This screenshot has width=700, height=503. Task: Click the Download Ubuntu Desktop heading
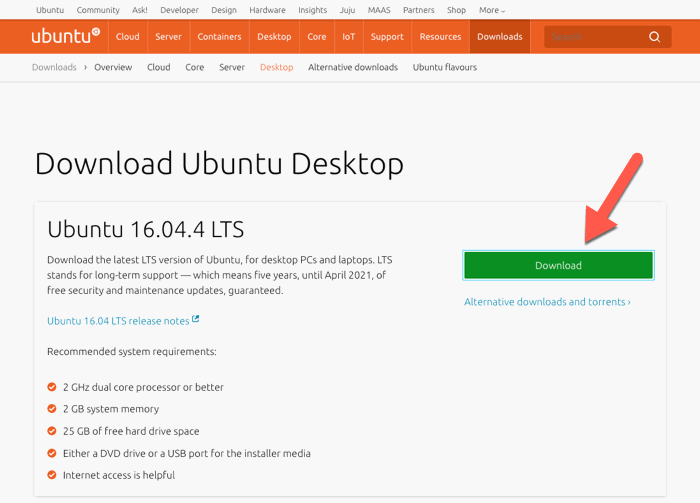pyautogui.click(x=219, y=164)
